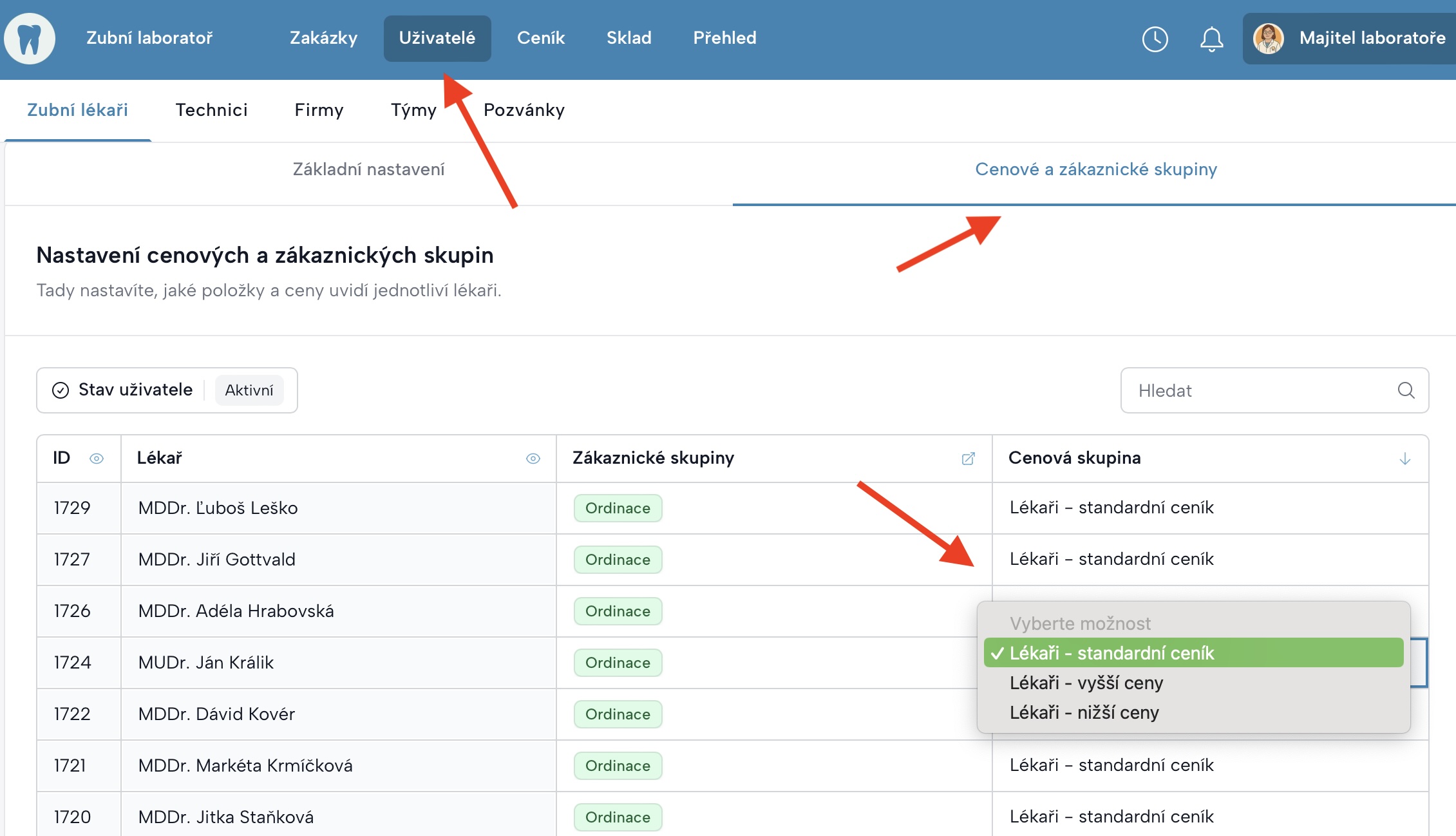Sort by the Cenová skupina arrow icon
This screenshot has height=836, width=1456.
(1404, 459)
